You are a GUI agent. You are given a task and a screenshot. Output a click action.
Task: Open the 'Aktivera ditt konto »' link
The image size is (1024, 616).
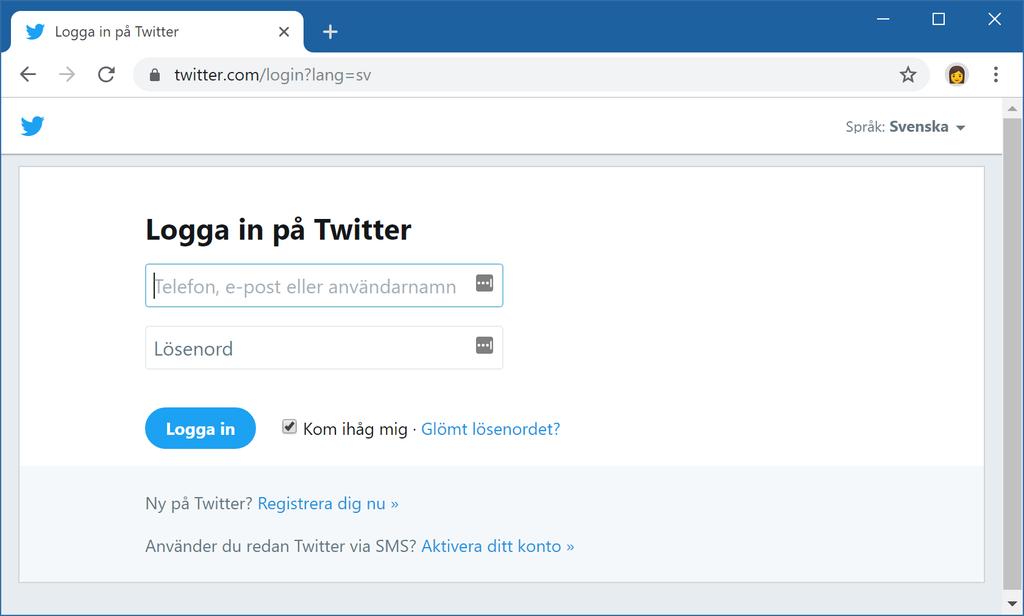[x=498, y=546]
